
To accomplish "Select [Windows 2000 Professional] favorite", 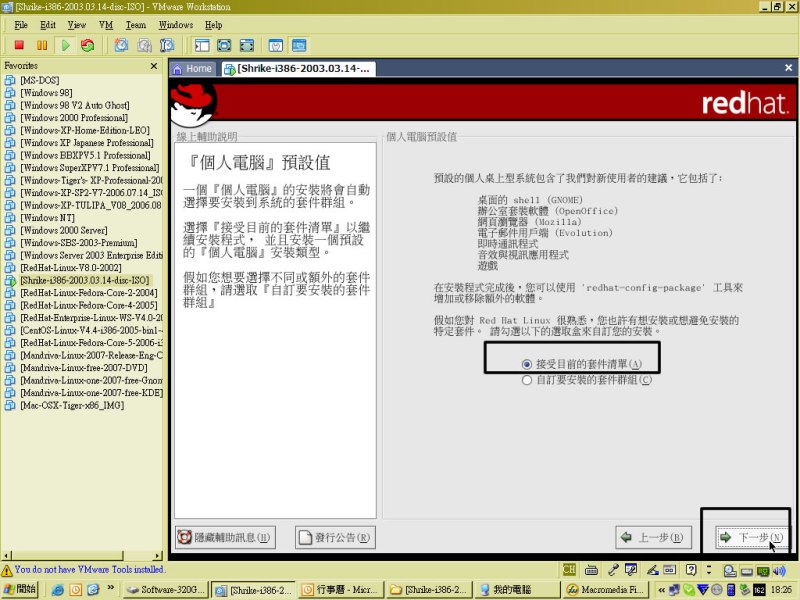I will (73, 118).
